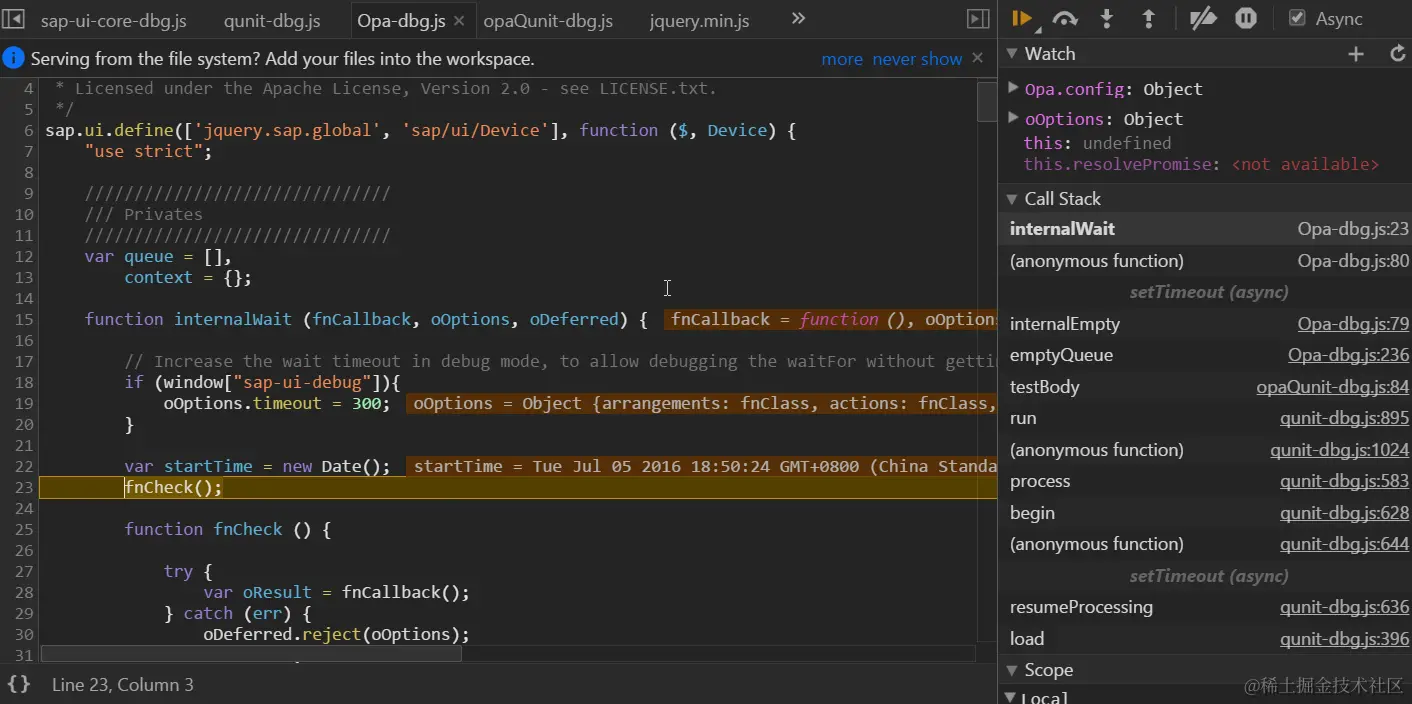Set breakpoint on line number 28
This screenshot has width=1412, height=704.
pyautogui.click(x=24, y=592)
